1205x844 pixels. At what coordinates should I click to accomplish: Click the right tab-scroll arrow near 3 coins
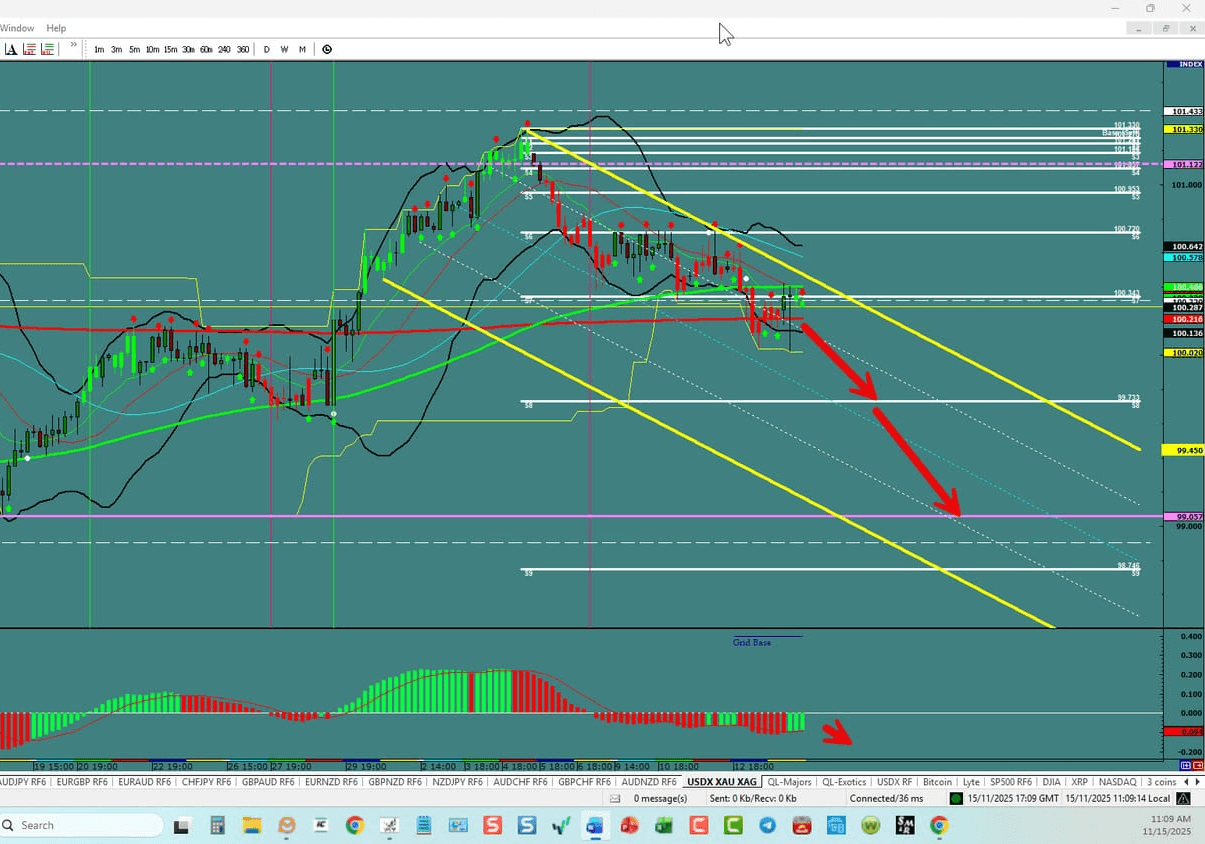pos(1198,782)
